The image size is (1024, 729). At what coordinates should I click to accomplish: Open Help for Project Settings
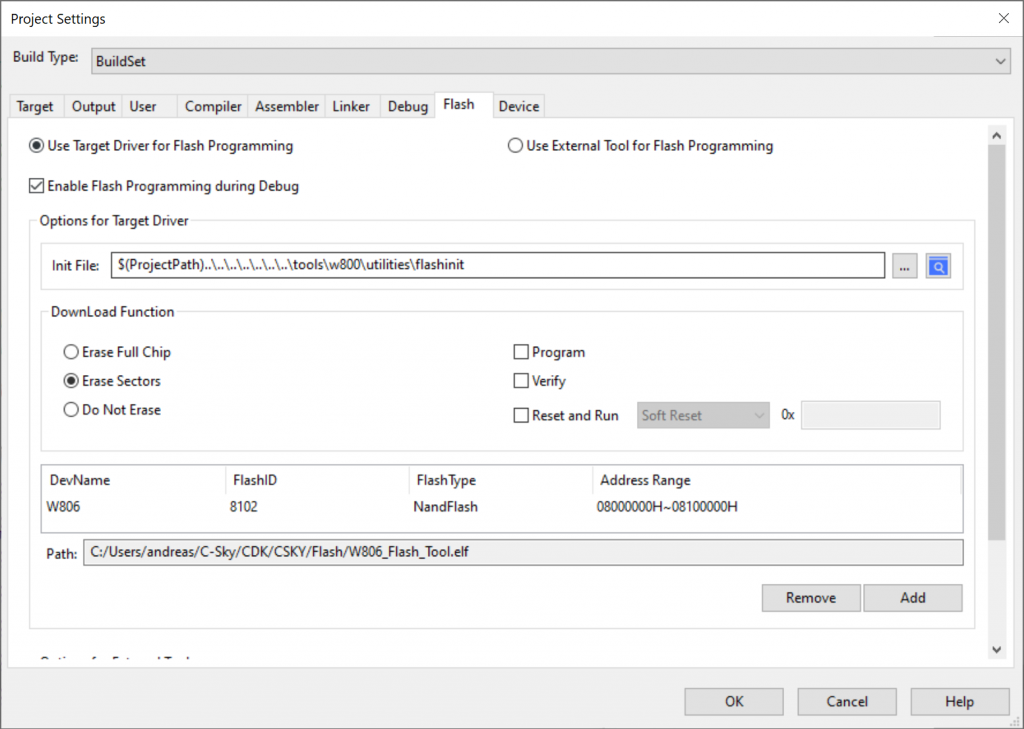pyautogui.click(x=960, y=702)
